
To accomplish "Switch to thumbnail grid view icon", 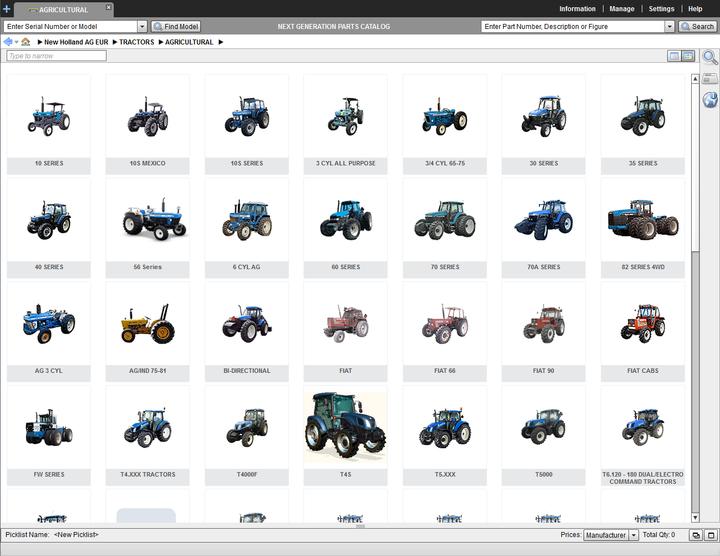I will click(688, 56).
